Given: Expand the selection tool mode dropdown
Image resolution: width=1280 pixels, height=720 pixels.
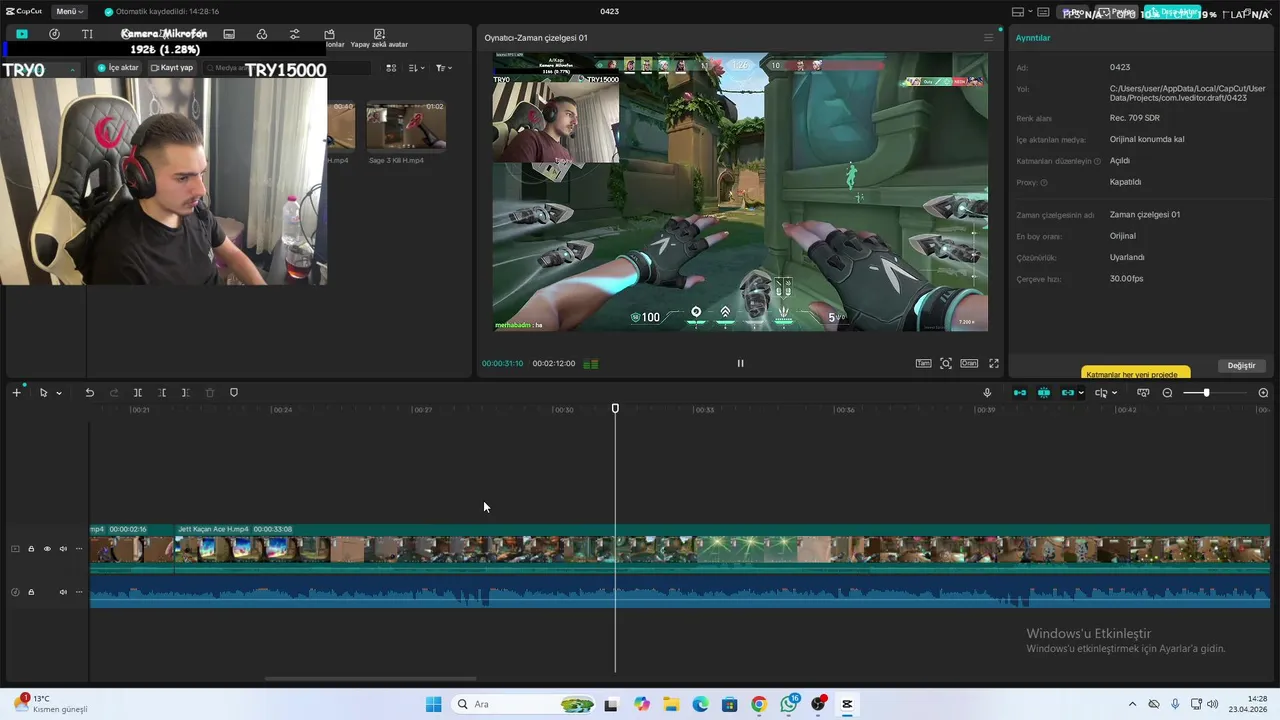Looking at the screenshot, I should click(59, 393).
